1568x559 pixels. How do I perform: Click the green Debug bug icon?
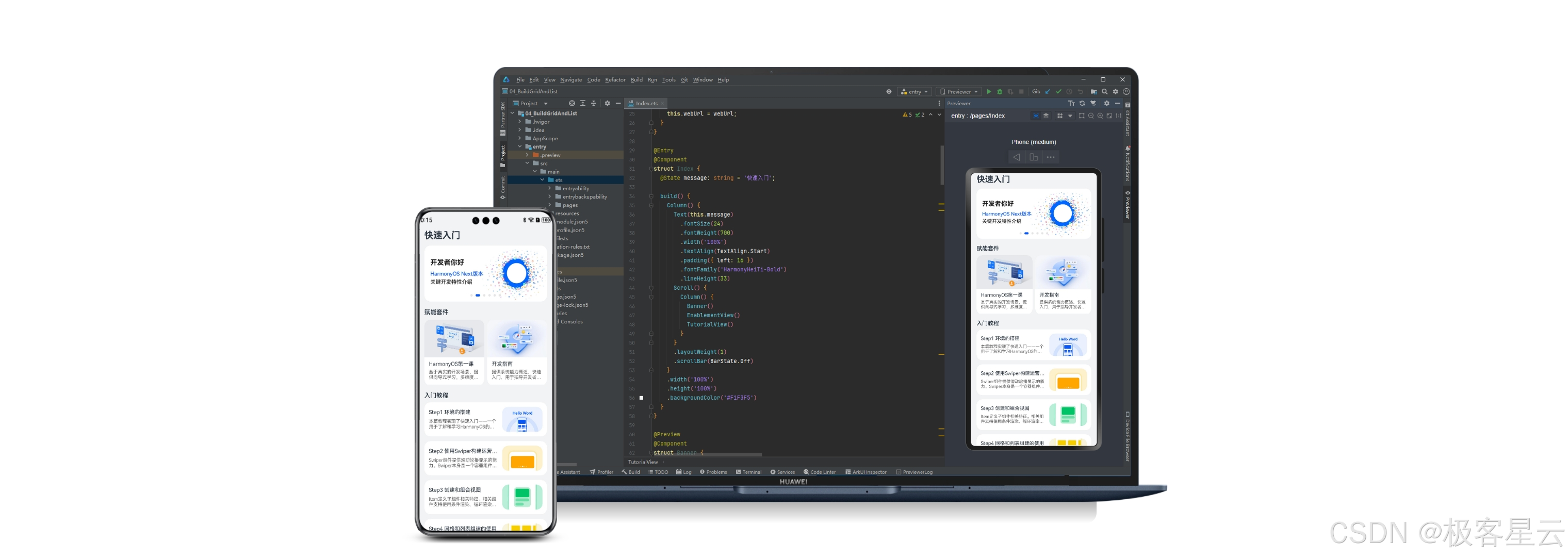coord(1000,92)
